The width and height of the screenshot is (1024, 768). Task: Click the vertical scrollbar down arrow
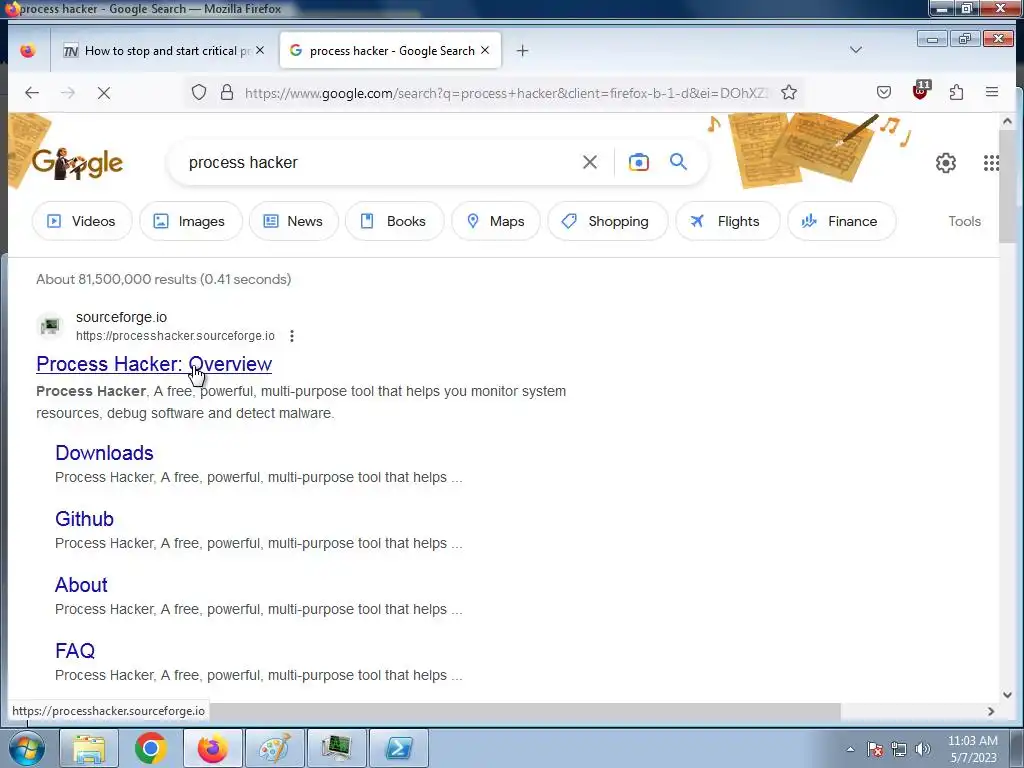pos(1006,695)
